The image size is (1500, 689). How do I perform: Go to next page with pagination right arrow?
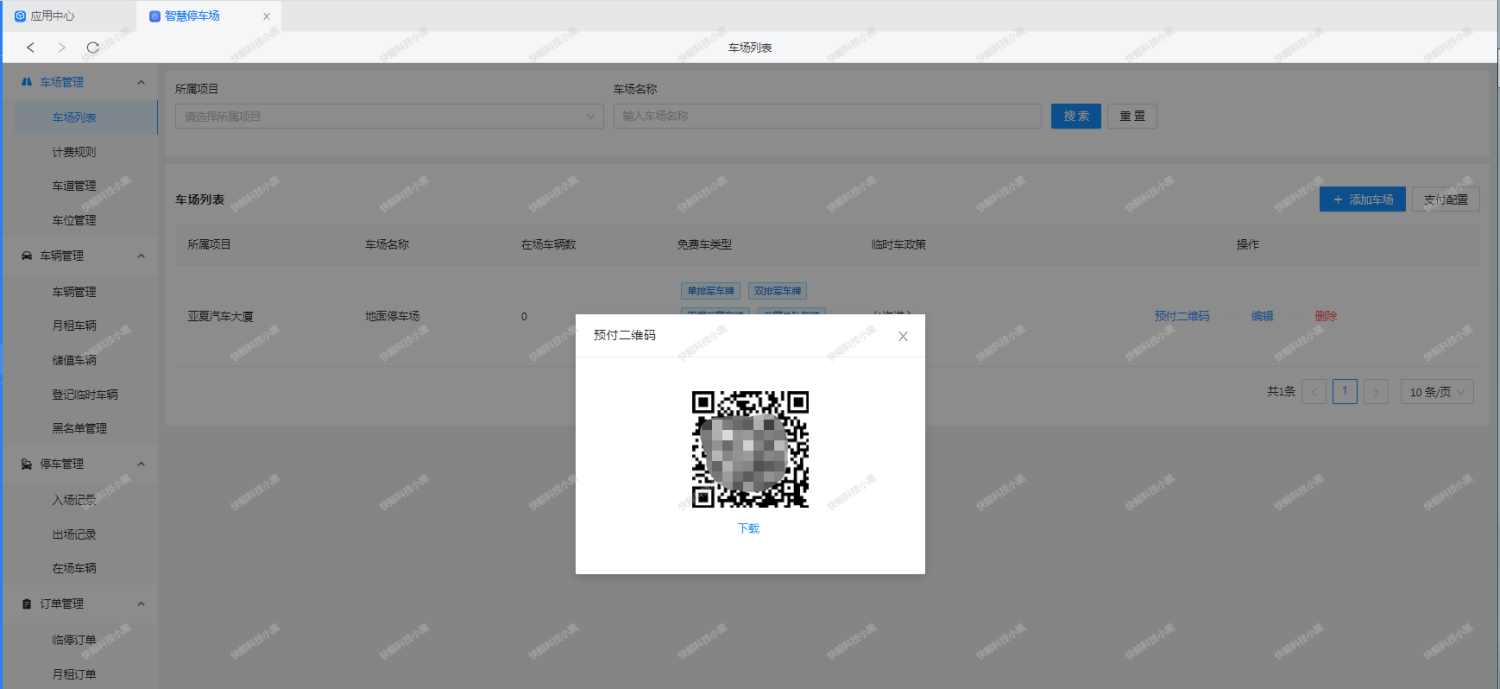(x=1376, y=392)
